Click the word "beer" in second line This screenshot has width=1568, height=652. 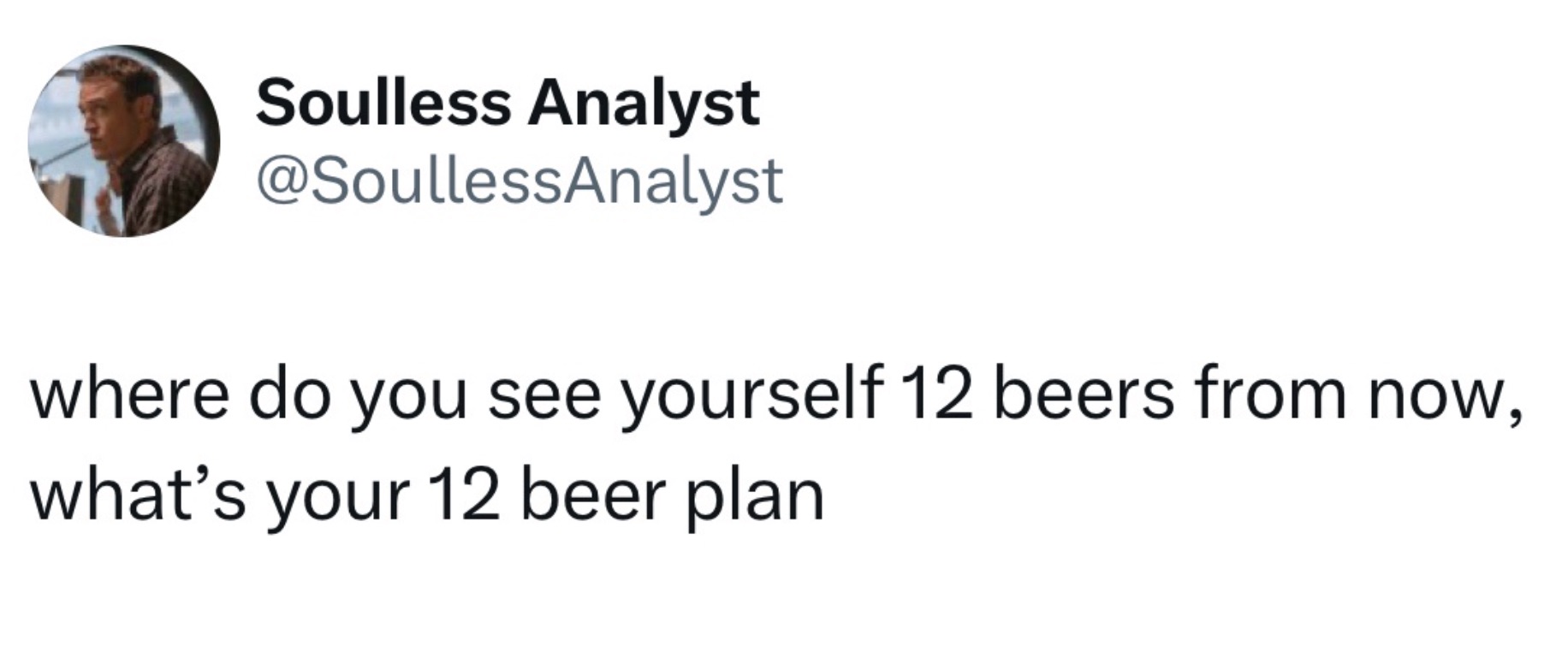pos(591,495)
